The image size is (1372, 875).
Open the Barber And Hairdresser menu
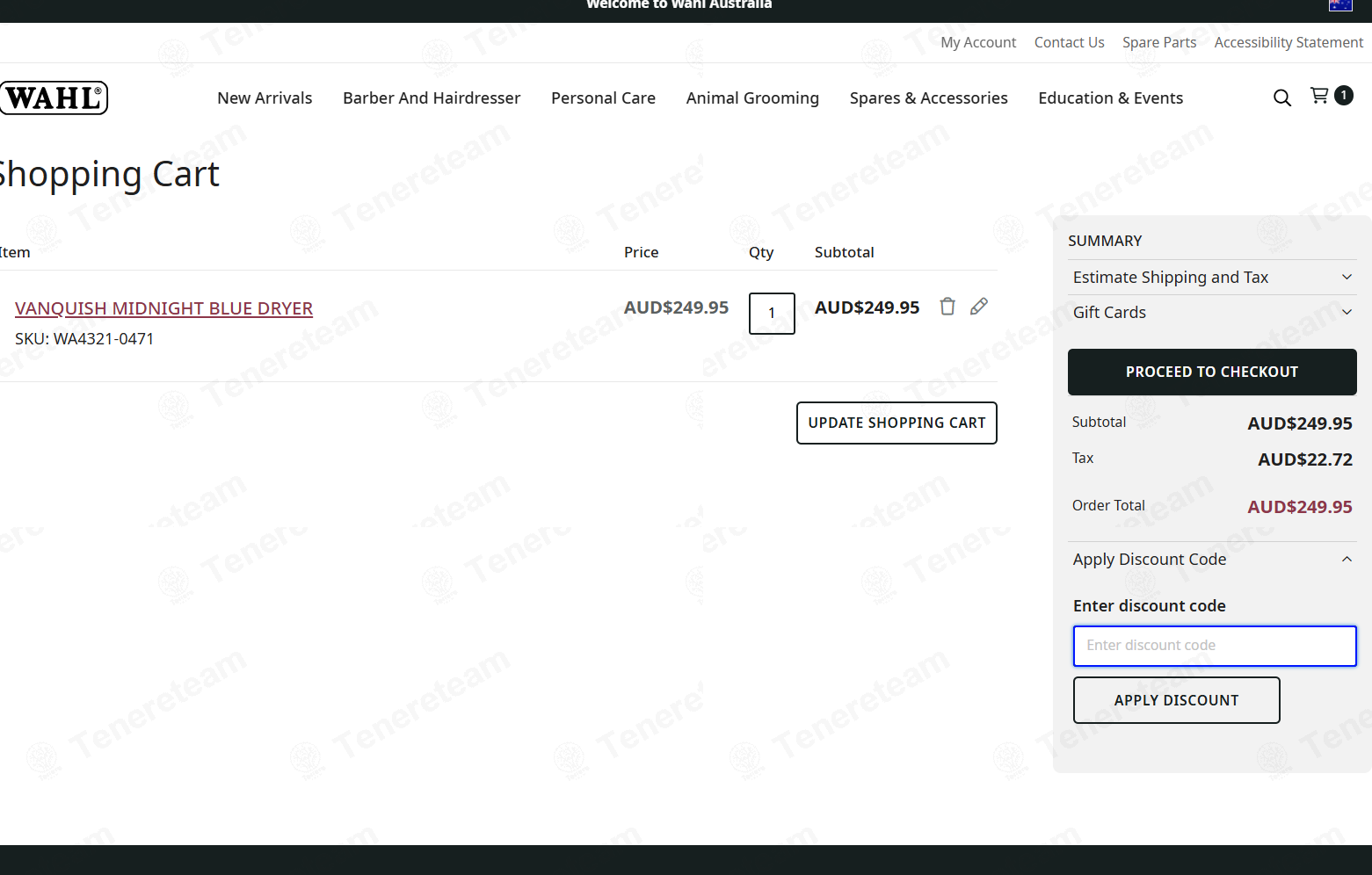[432, 98]
